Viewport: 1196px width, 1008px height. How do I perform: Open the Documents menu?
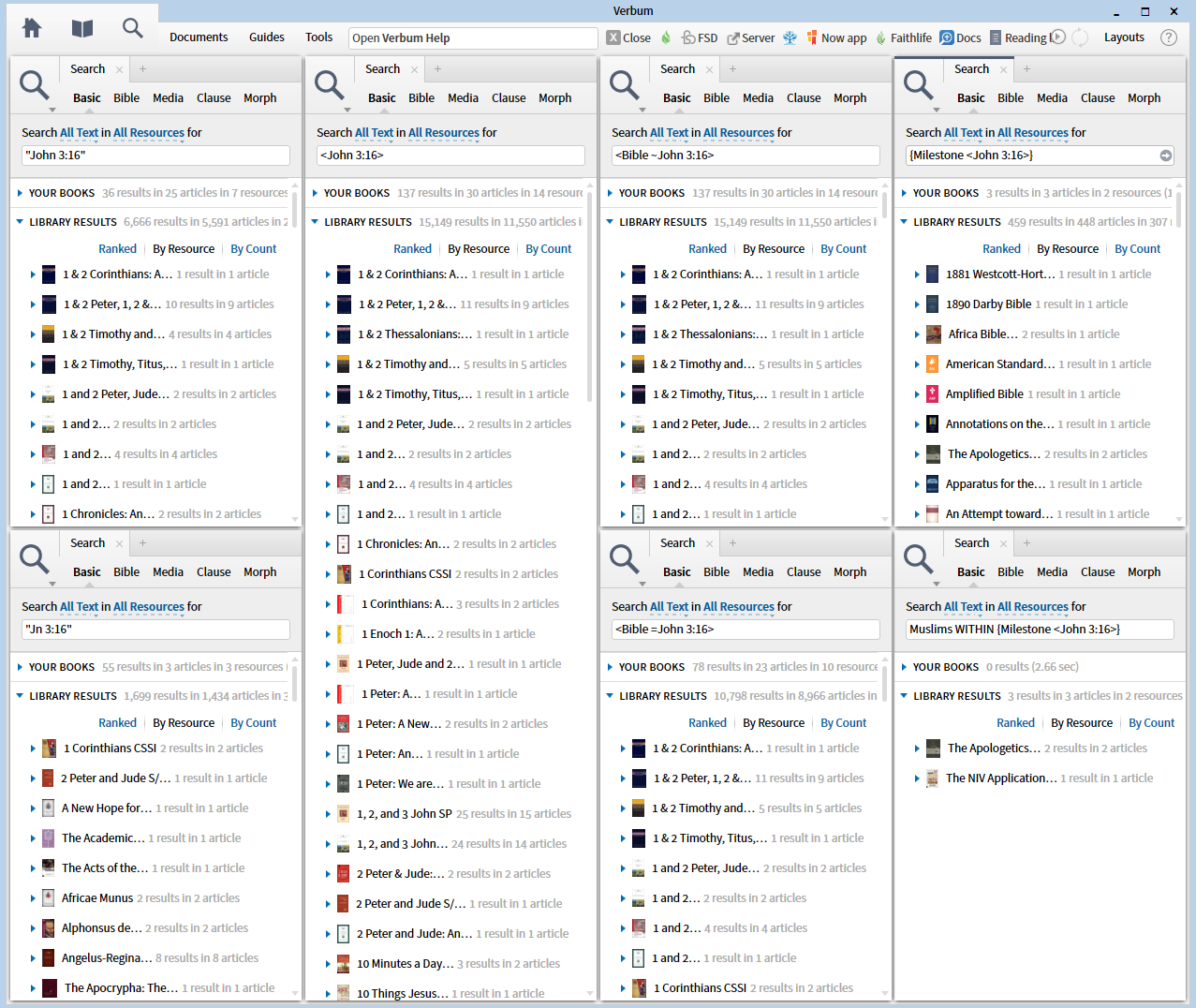(199, 37)
